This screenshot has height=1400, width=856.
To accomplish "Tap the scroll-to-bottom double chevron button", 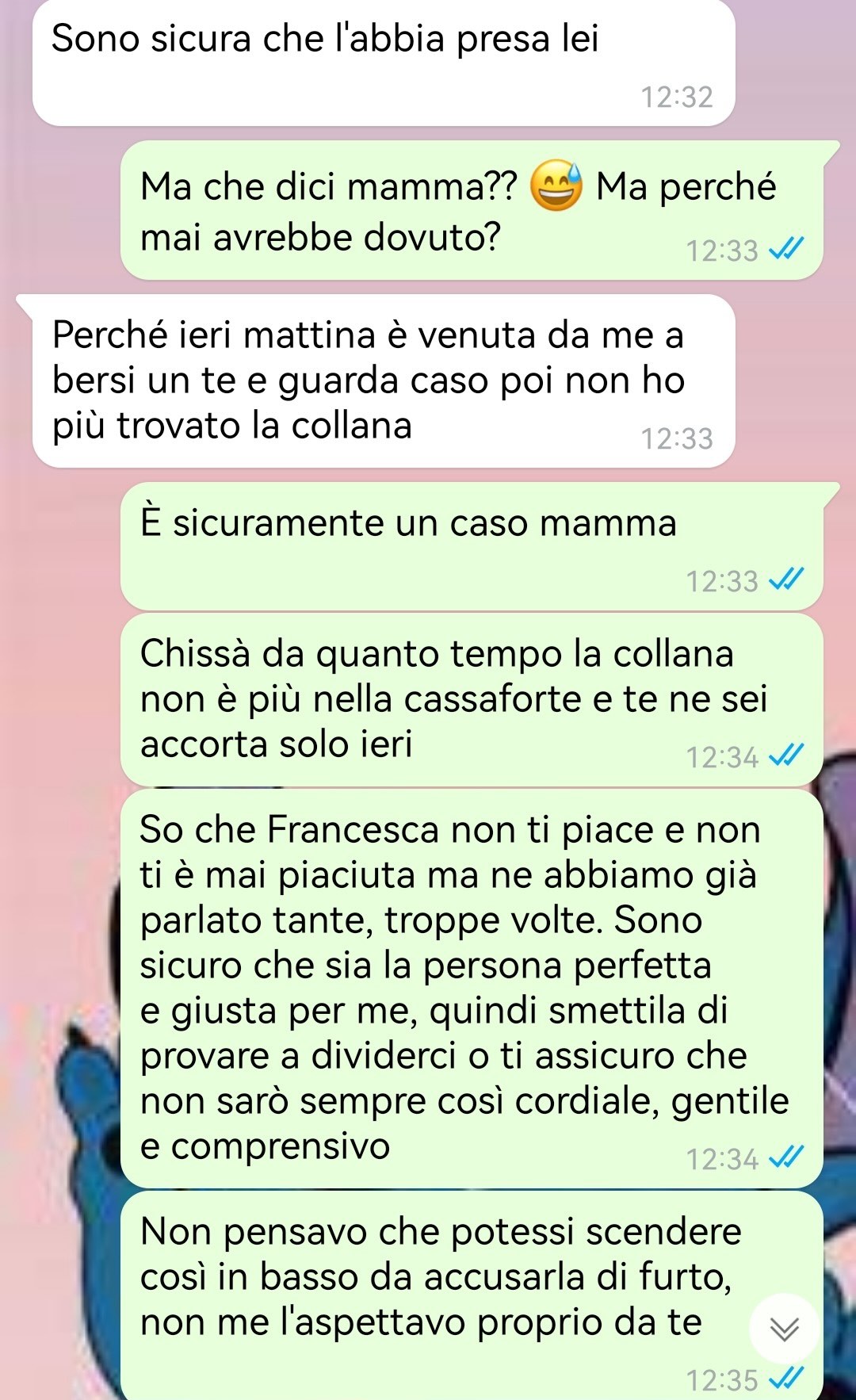I will [x=784, y=1328].
